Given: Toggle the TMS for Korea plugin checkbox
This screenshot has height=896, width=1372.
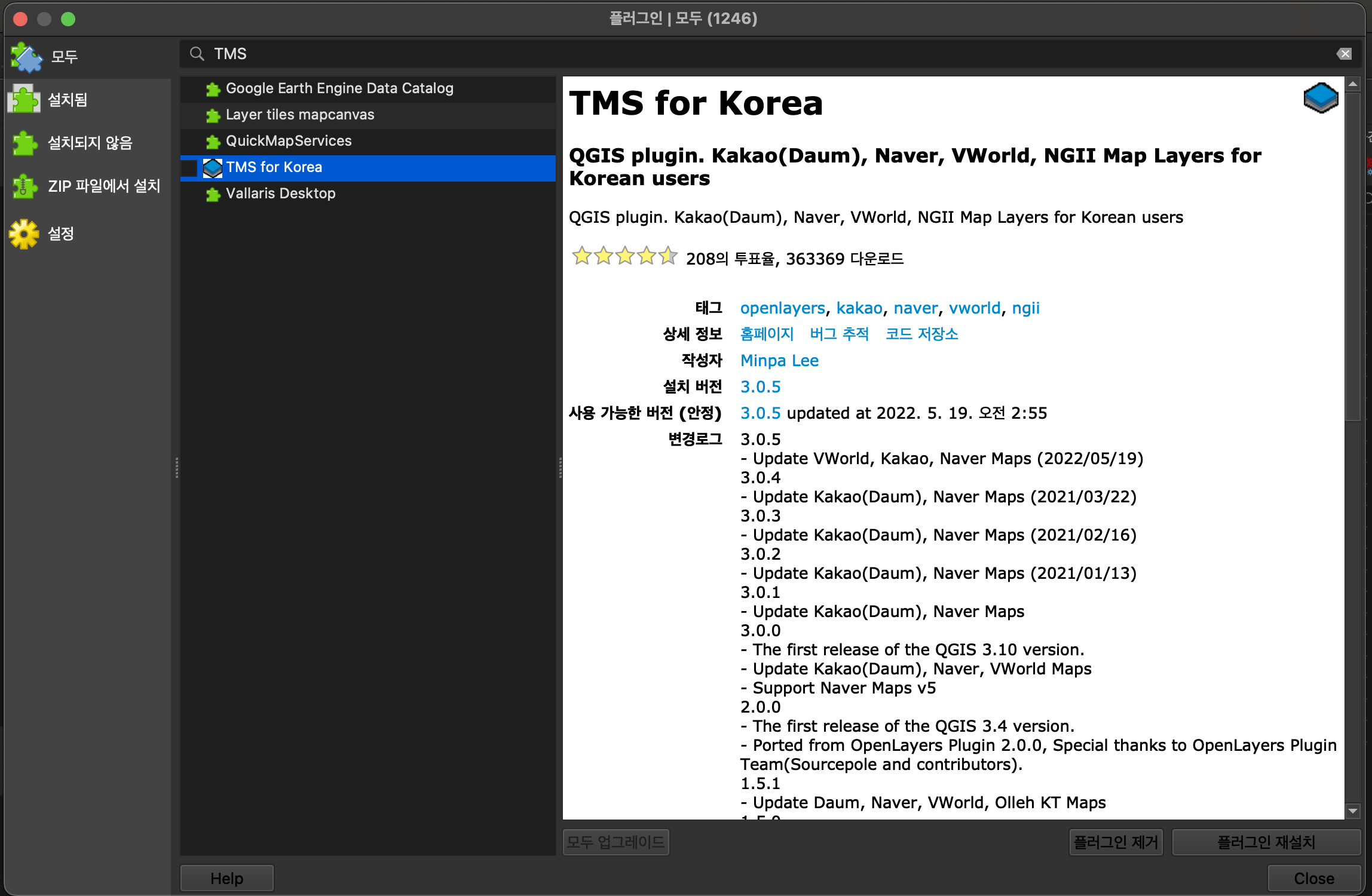Looking at the screenshot, I should pyautogui.click(x=190, y=168).
